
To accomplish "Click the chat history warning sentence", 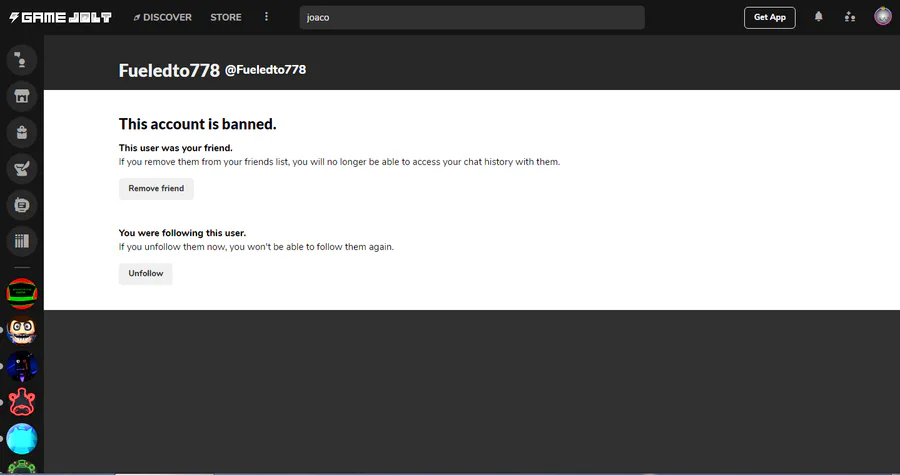I will tap(339, 162).
